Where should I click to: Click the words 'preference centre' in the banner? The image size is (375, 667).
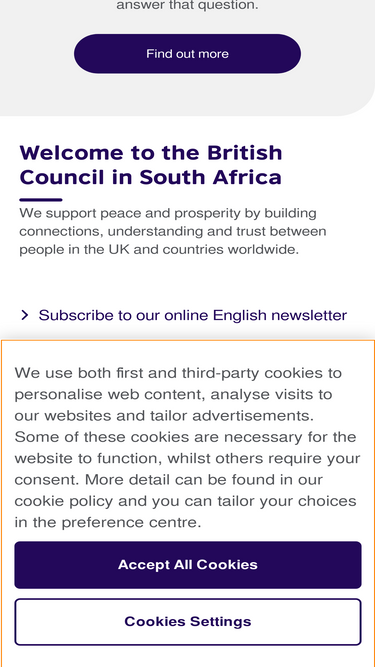coord(131,522)
